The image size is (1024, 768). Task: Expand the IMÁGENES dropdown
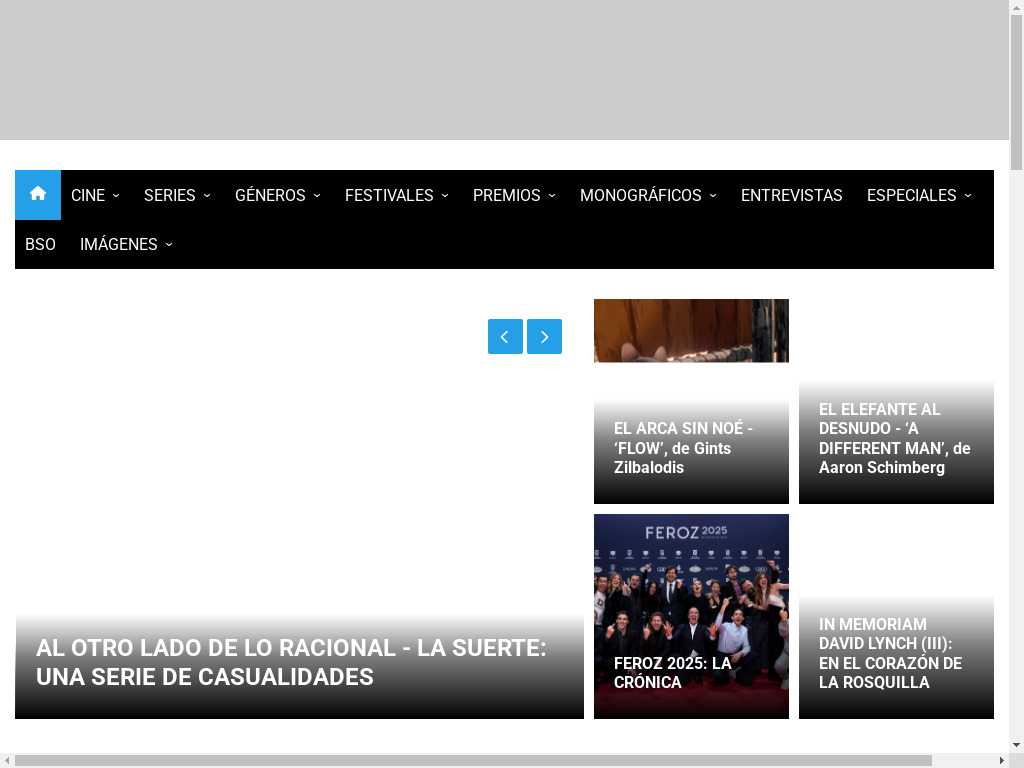(x=126, y=244)
